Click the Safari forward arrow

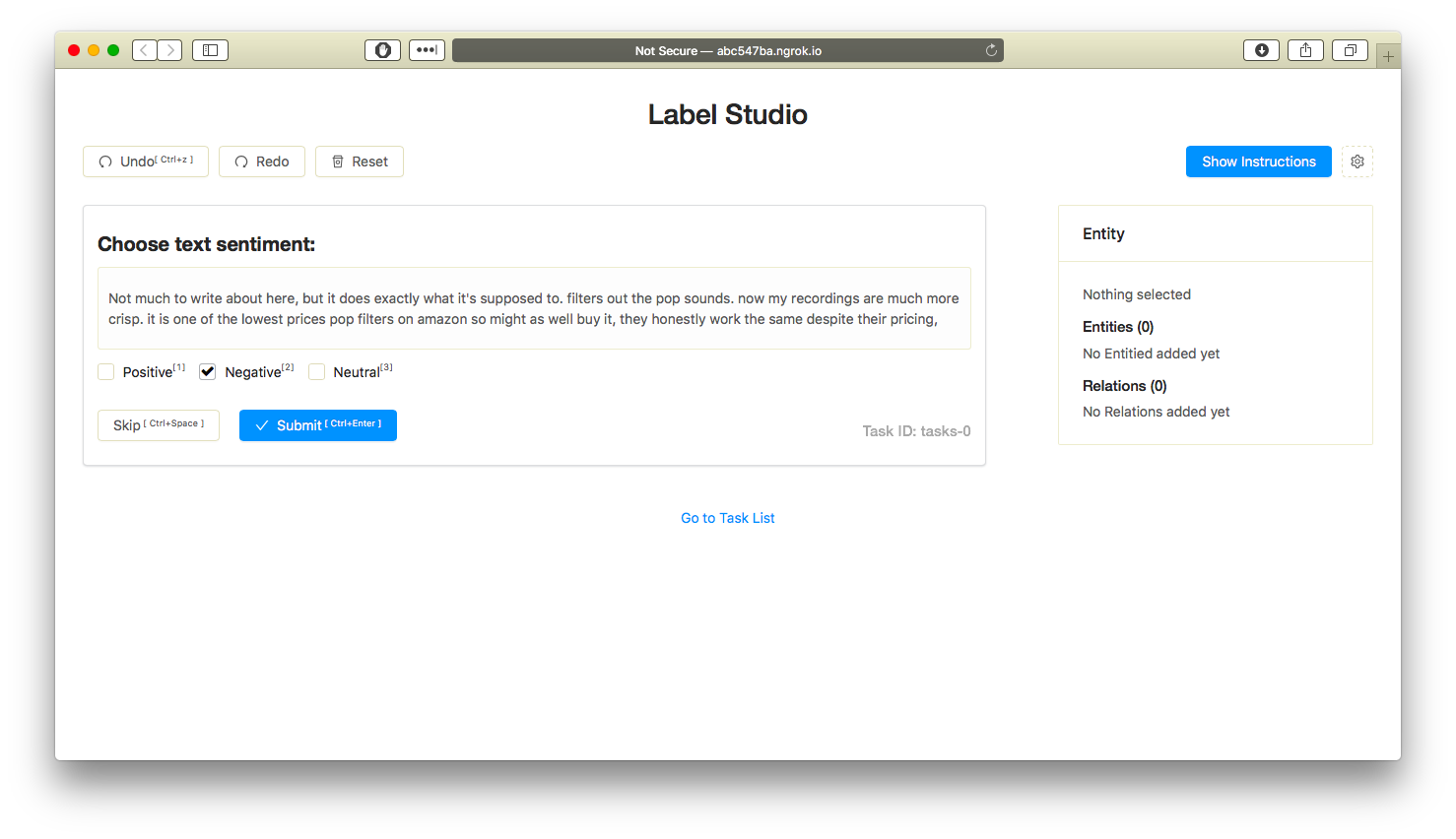(169, 50)
